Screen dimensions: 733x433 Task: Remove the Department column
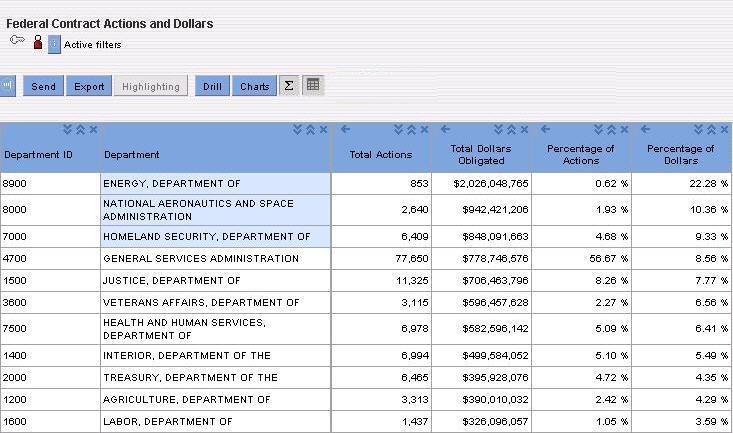tap(323, 130)
